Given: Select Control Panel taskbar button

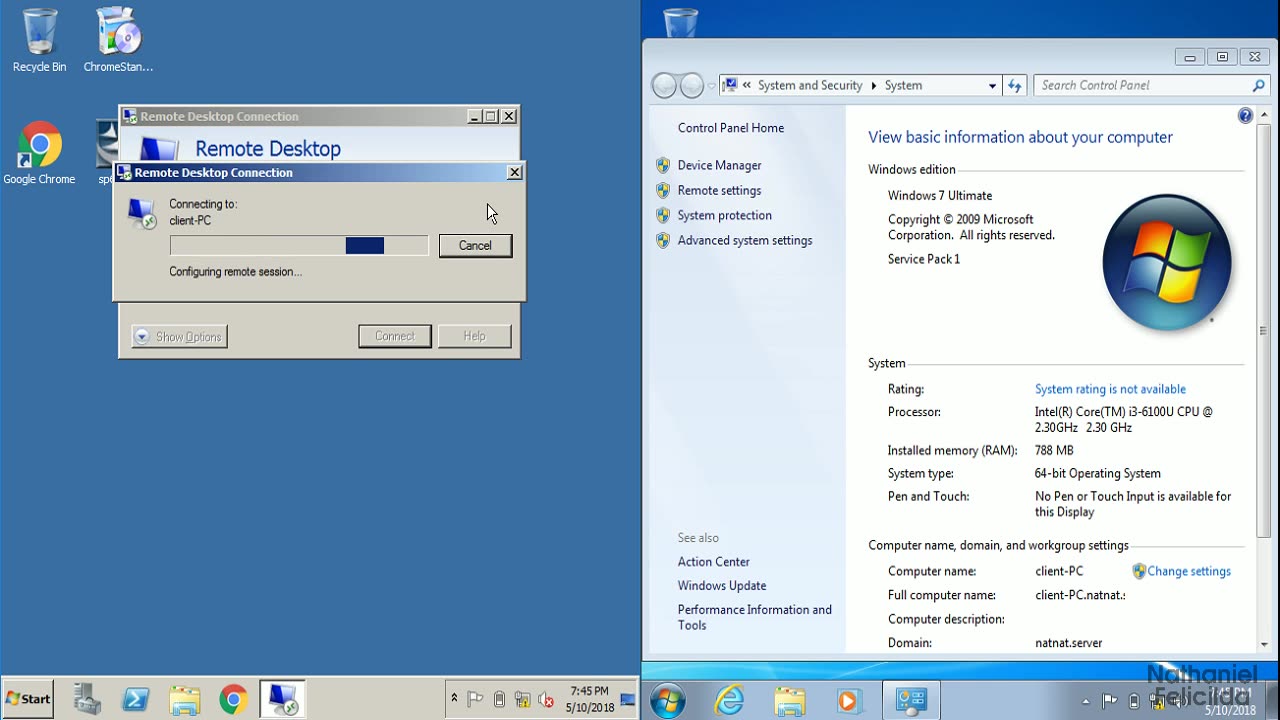Looking at the screenshot, I should coord(910,701).
